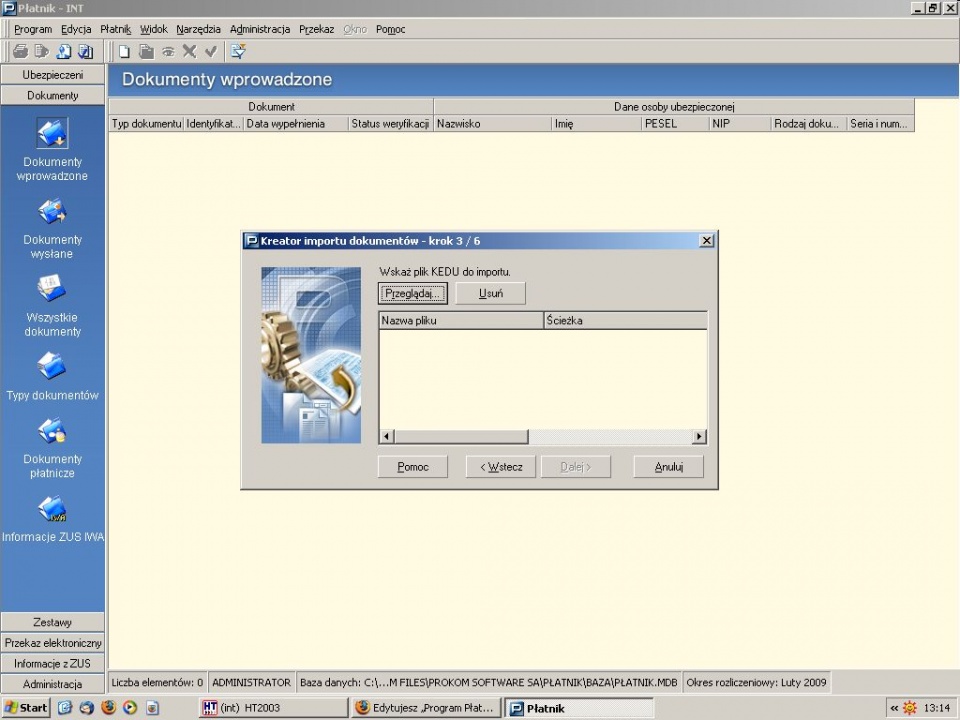960x720 pixels.
Task: Open the Narzędzia menu
Action: click(198, 29)
